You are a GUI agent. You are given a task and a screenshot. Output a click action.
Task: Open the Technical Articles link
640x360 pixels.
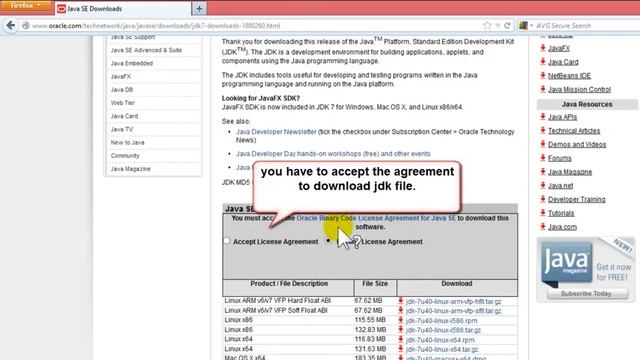click(x=574, y=131)
